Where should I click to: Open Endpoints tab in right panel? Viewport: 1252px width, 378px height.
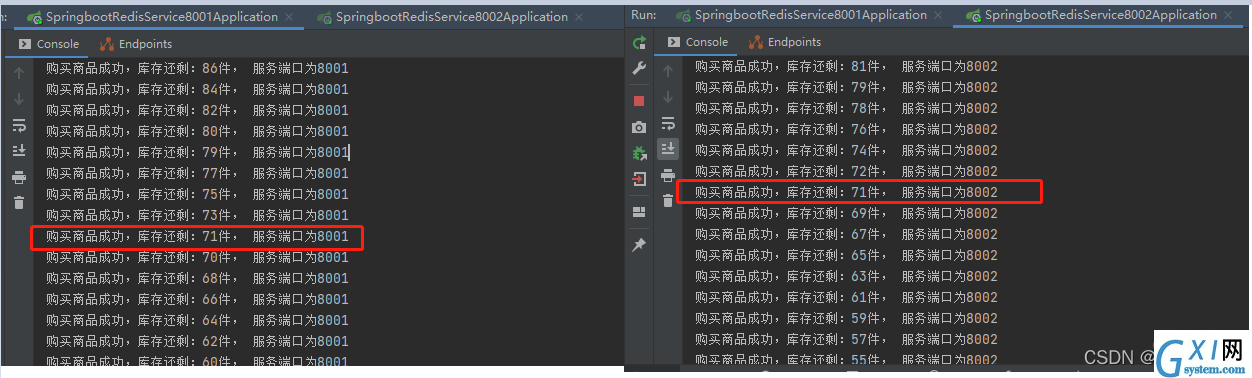tap(786, 42)
